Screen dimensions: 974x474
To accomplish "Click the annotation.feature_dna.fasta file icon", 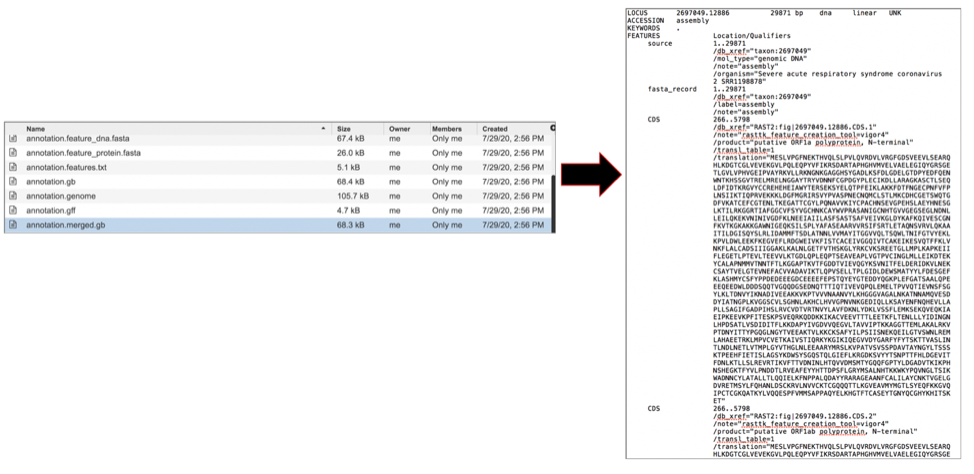I will (x=13, y=138).
